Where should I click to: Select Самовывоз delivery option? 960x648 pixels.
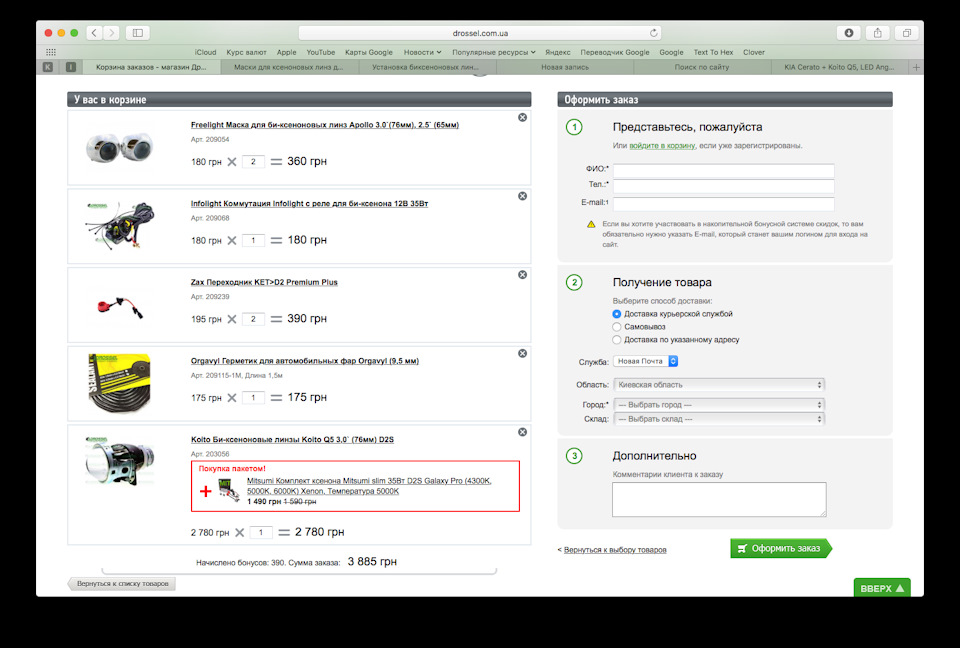617,327
